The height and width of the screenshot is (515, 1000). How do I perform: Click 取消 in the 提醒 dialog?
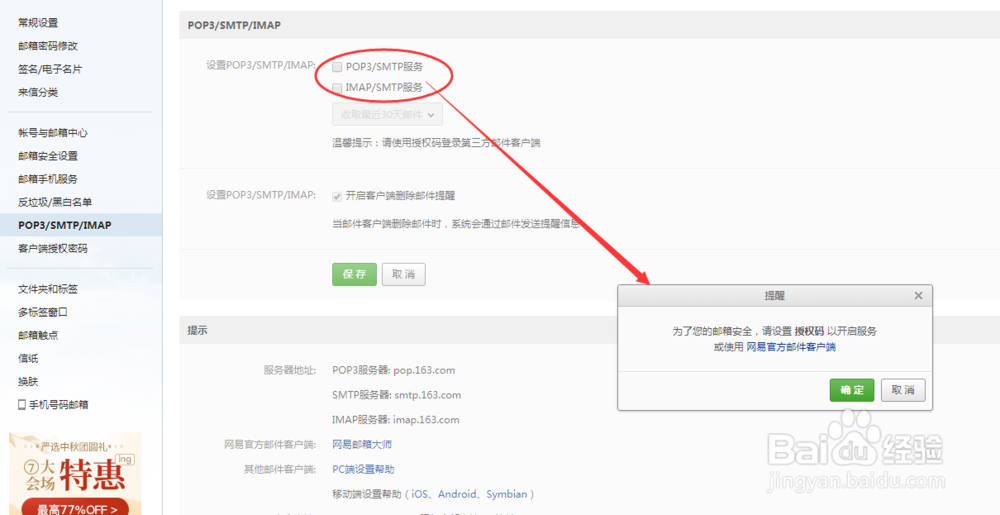tap(903, 390)
